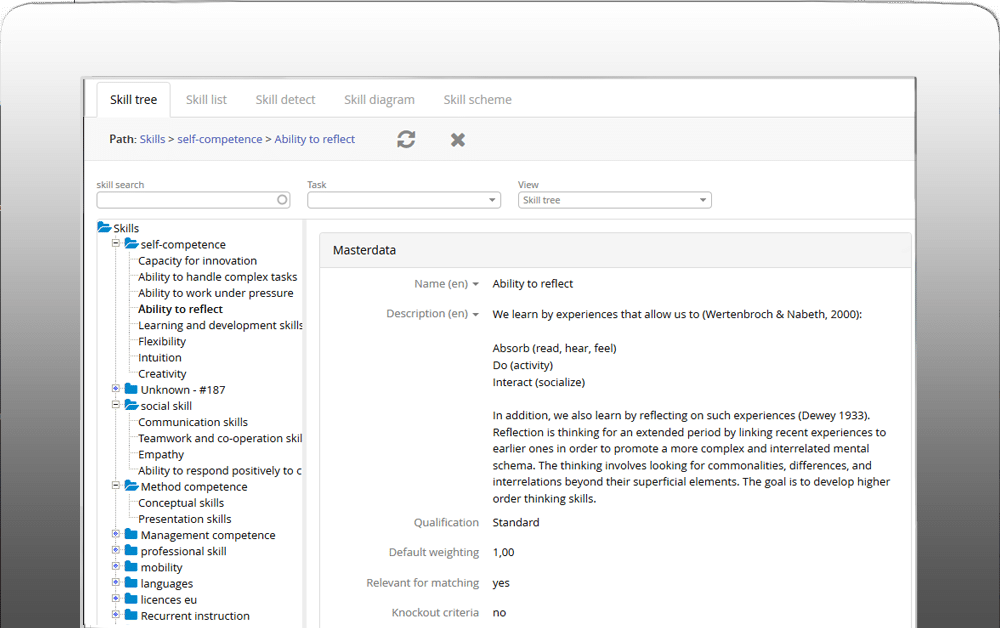
Task: Select Communication skills in the tree
Action: point(193,422)
